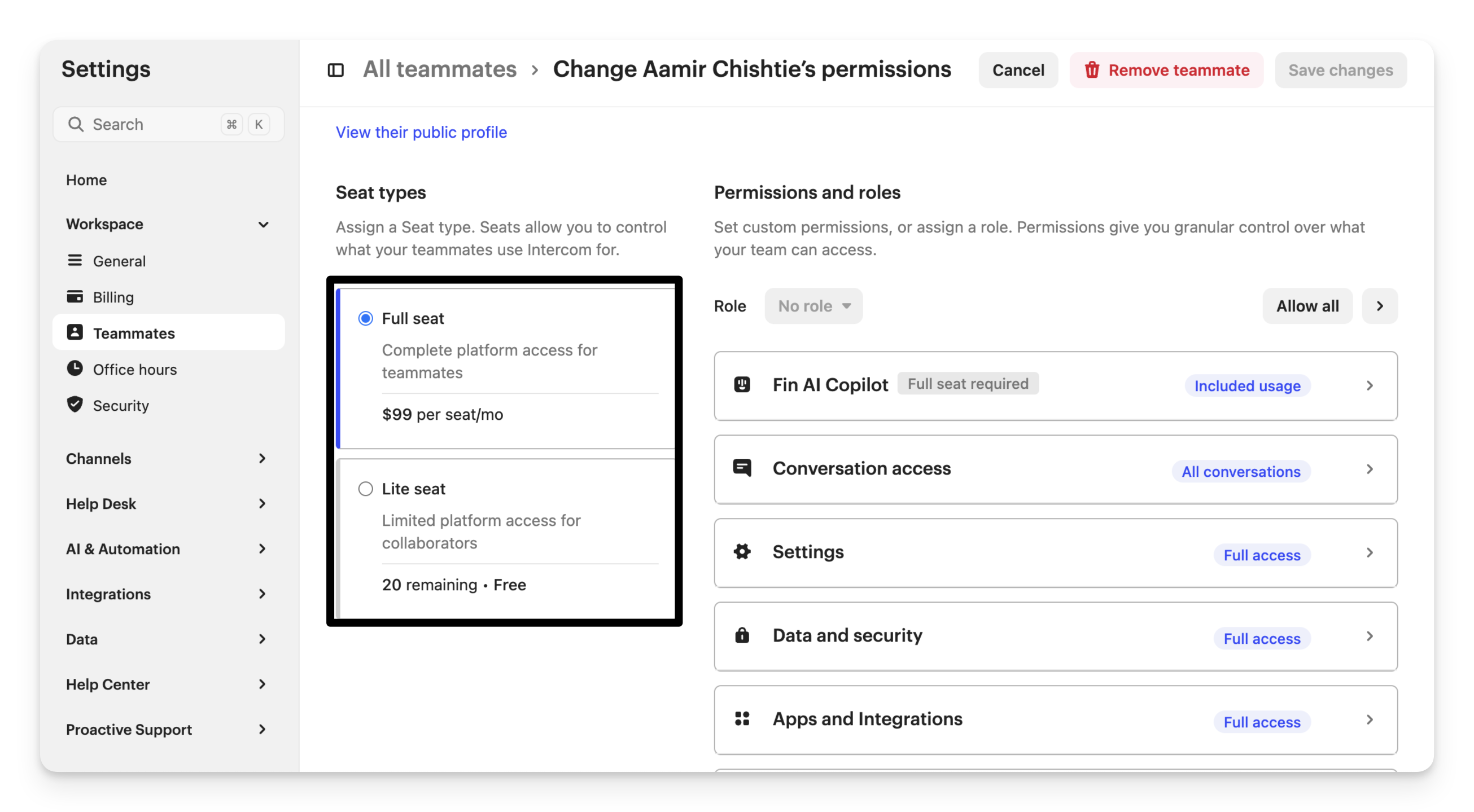Click the Billing card icon
The width and height of the screenshot is (1474, 812).
[75, 296]
